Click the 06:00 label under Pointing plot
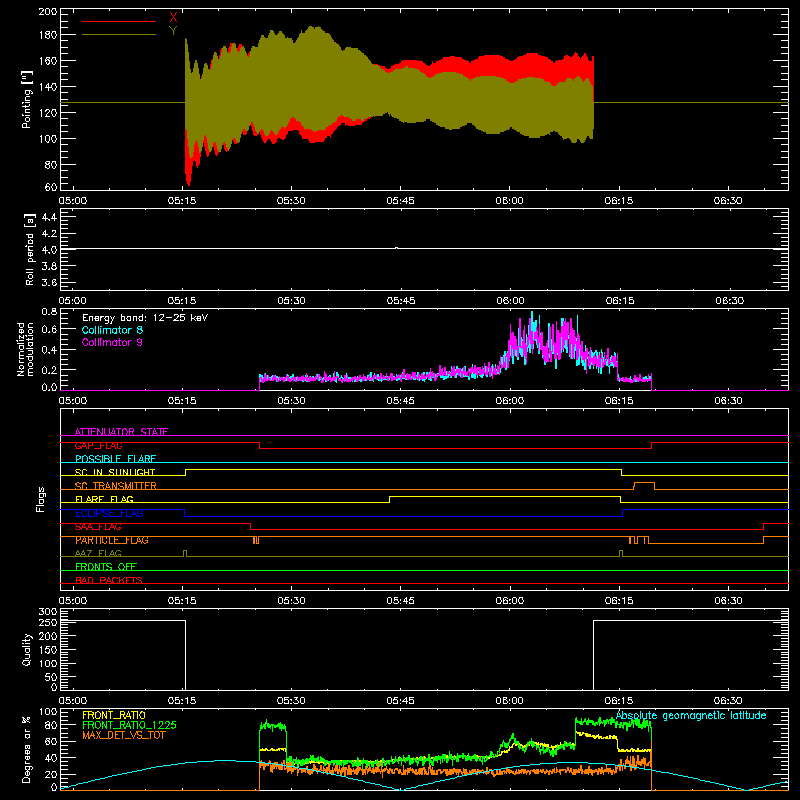 tap(510, 201)
